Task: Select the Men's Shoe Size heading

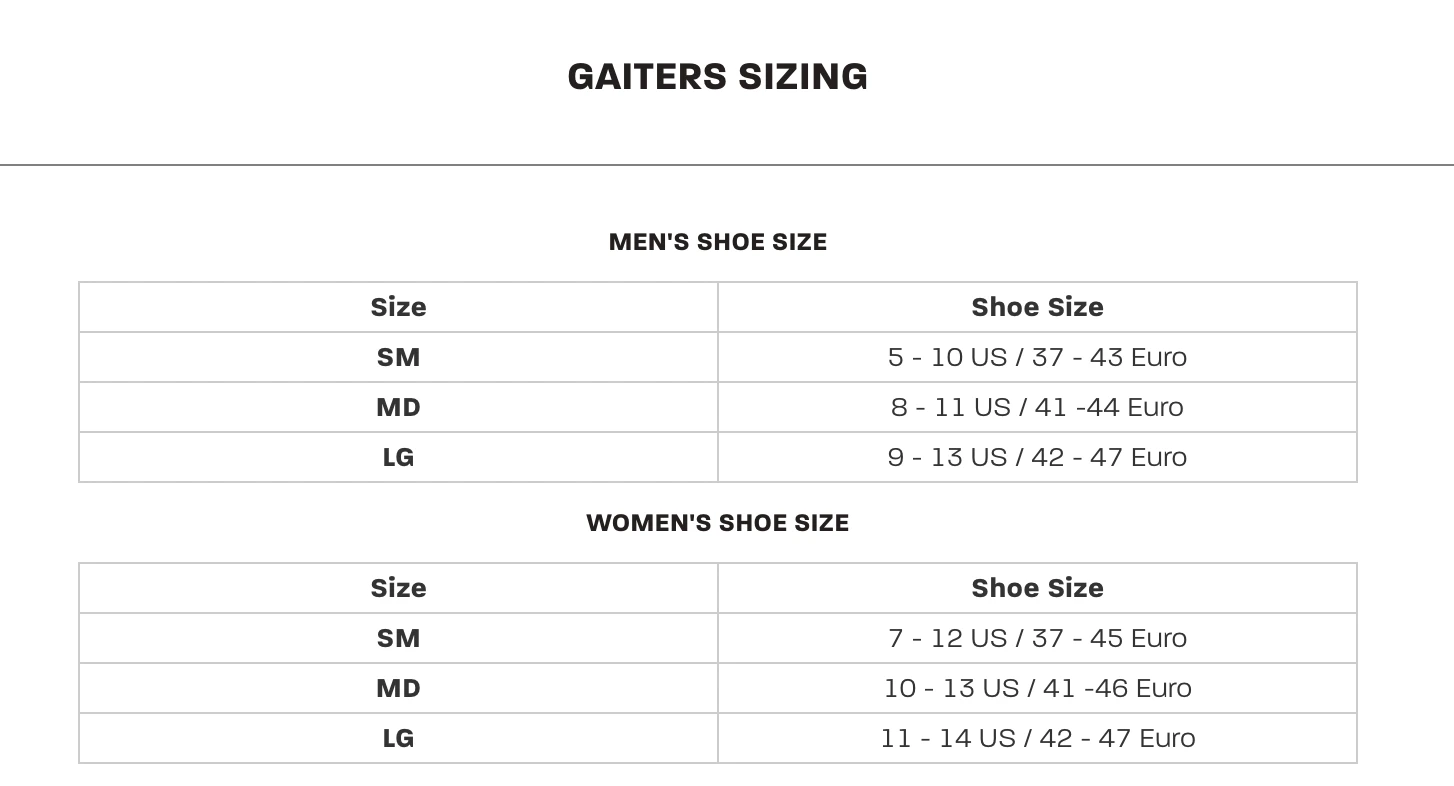Action: pyautogui.click(x=717, y=242)
